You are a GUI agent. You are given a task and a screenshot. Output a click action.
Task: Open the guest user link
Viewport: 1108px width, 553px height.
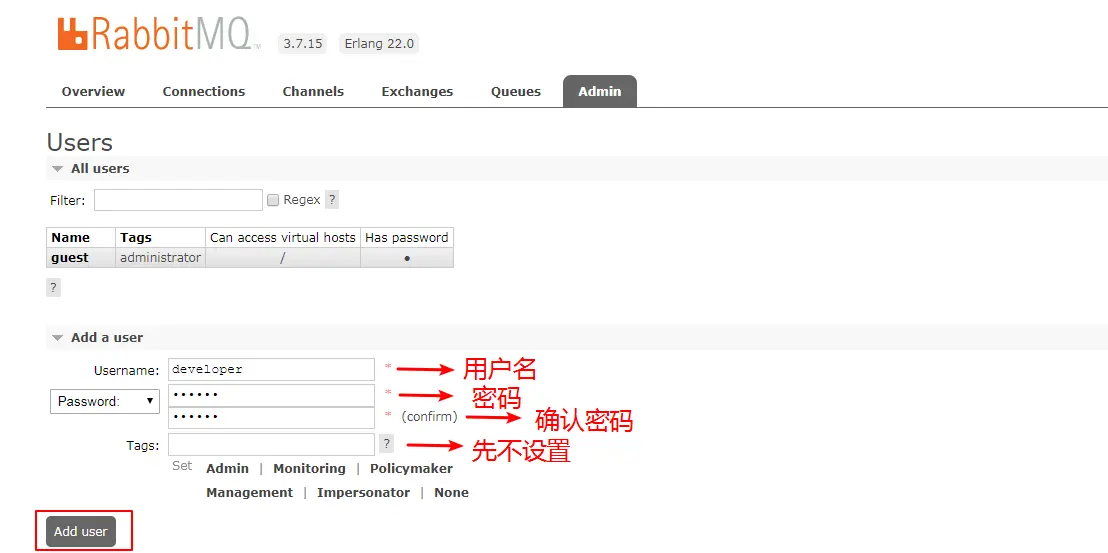pyautogui.click(x=70, y=258)
